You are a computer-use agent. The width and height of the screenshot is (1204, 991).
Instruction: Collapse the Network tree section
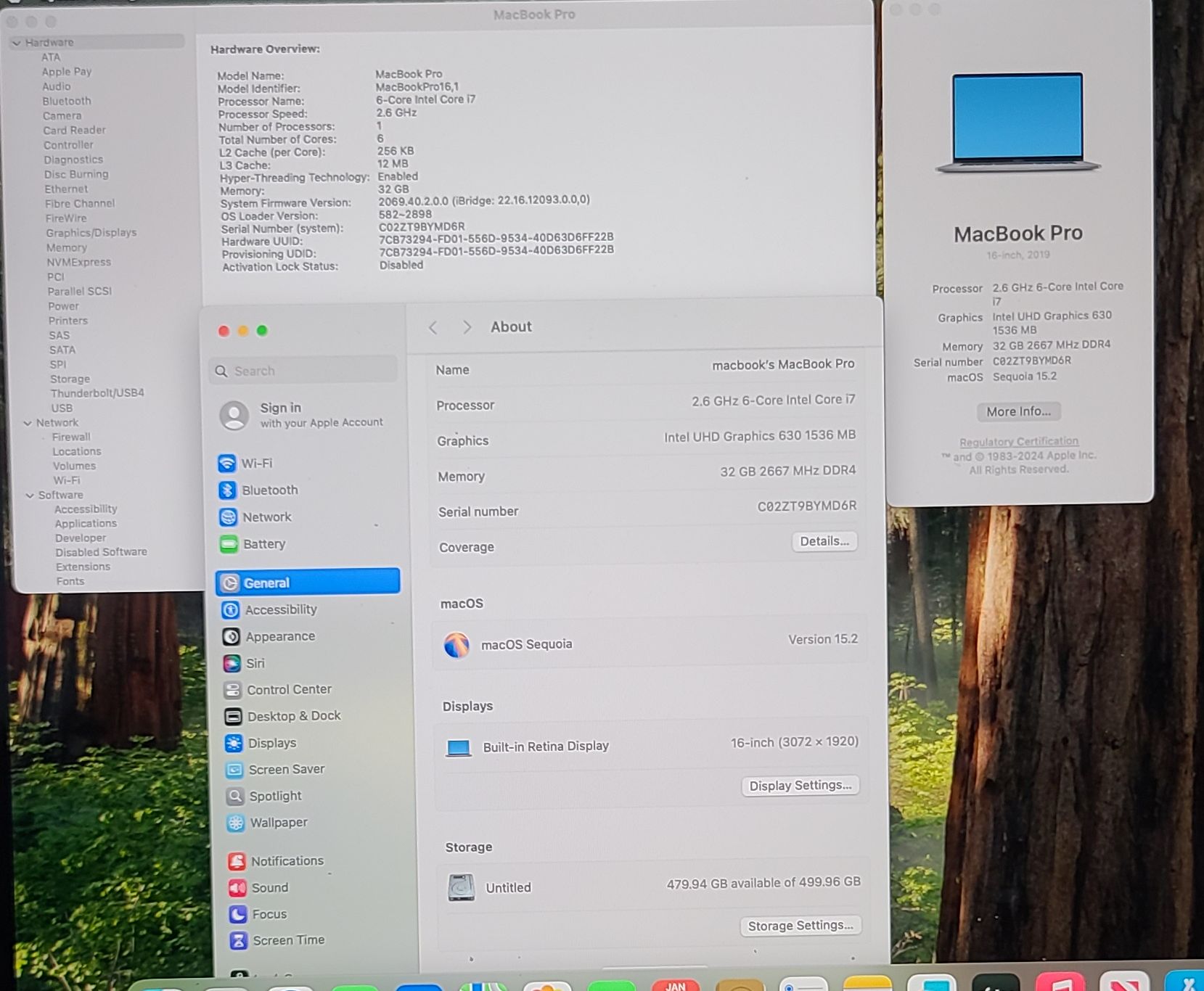28,423
